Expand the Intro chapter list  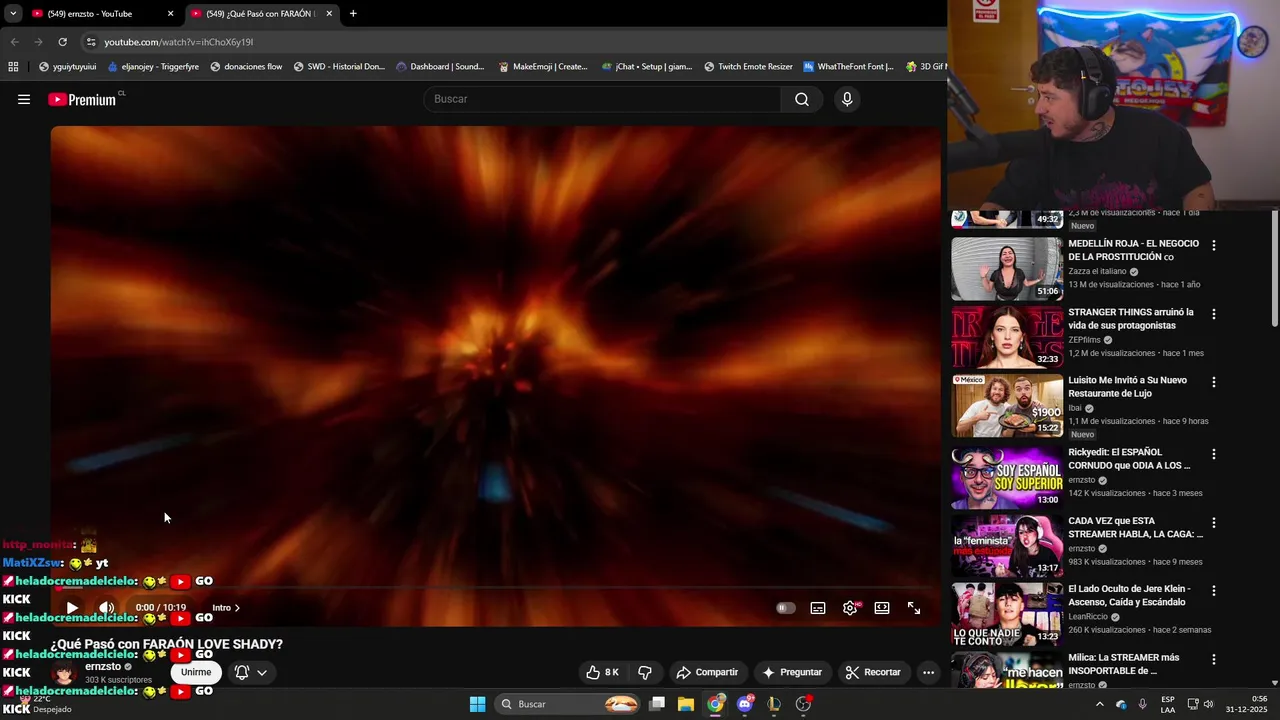coord(226,608)
